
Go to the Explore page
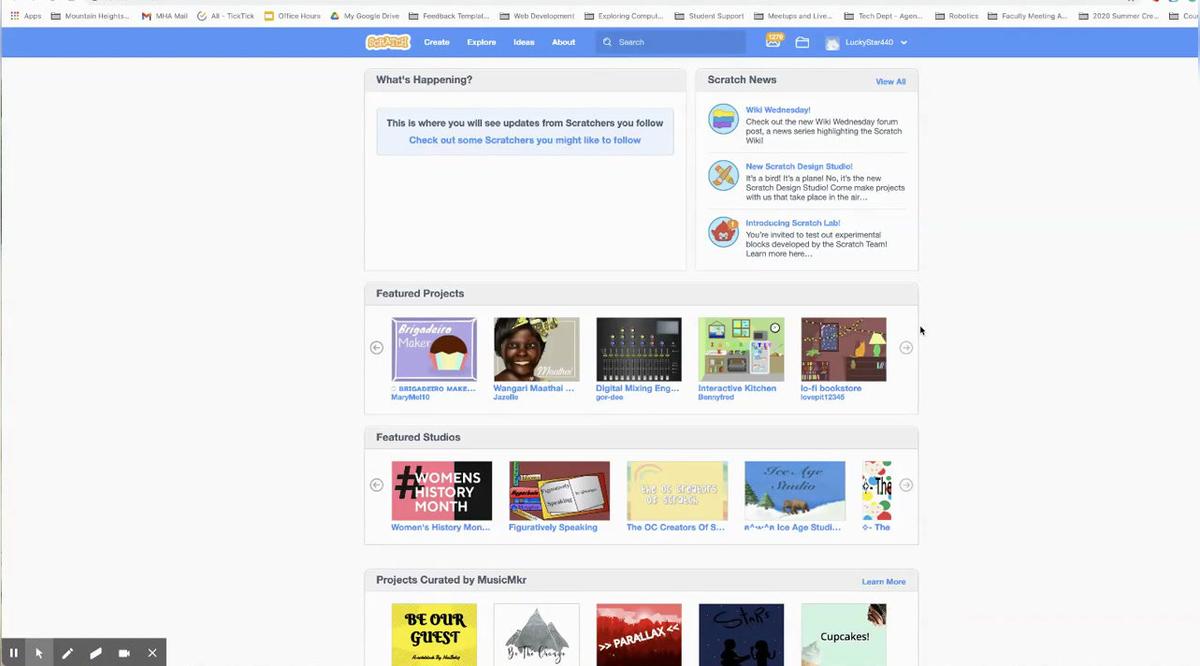(x=481, y=42)
